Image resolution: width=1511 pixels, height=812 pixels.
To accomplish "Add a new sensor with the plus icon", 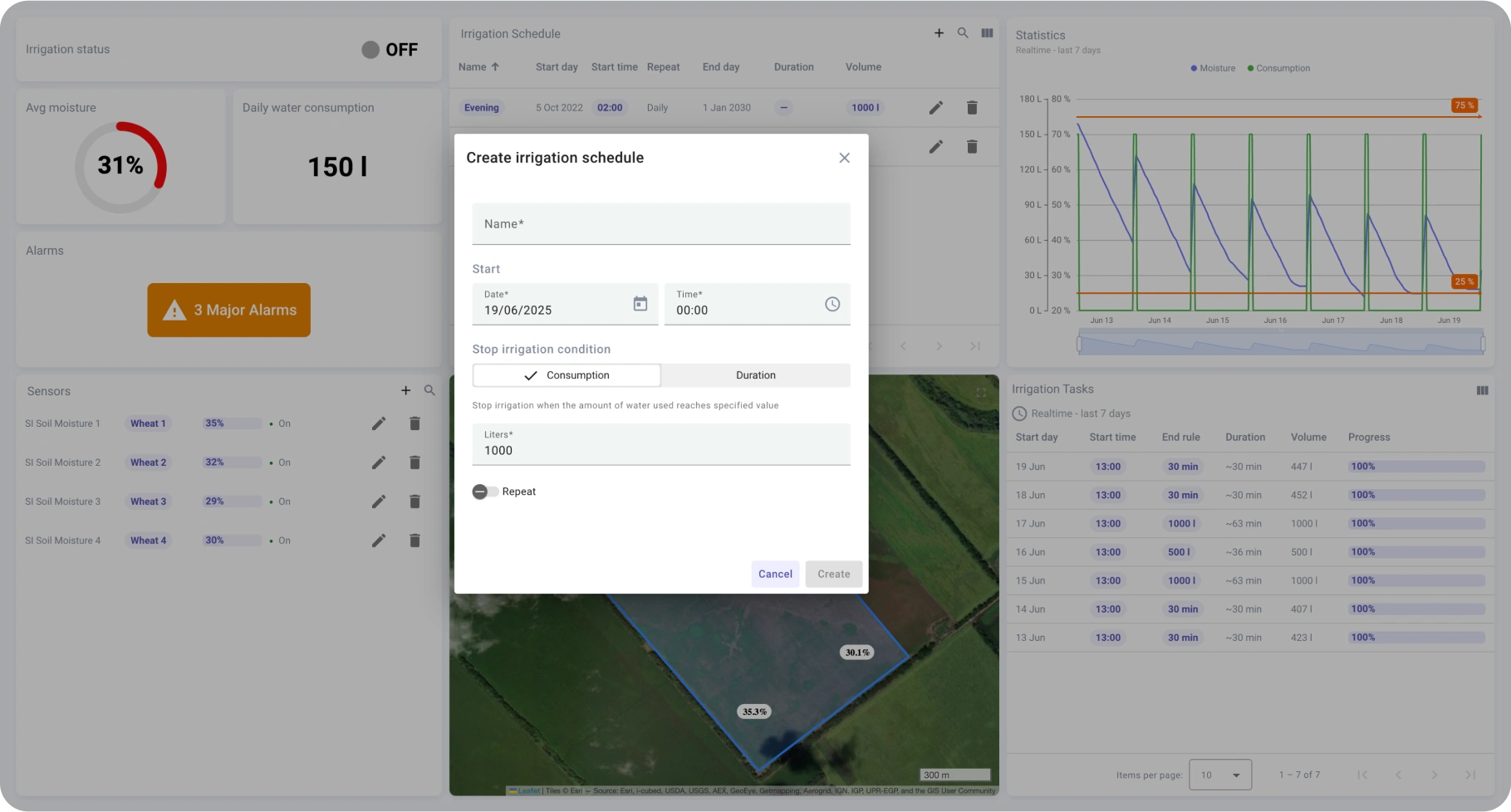I will [x=405, y=390].
